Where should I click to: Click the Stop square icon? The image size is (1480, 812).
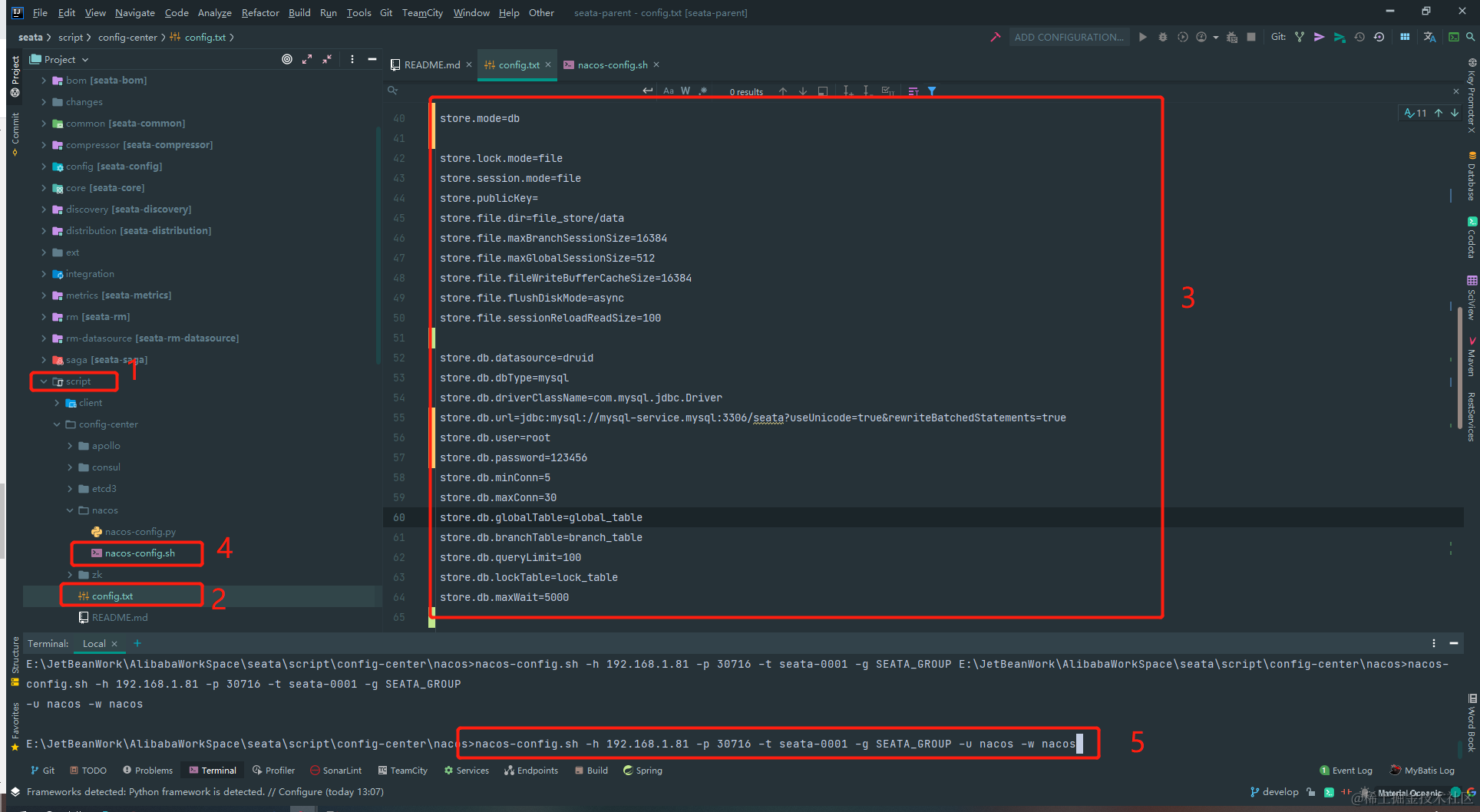(1251, 37)
